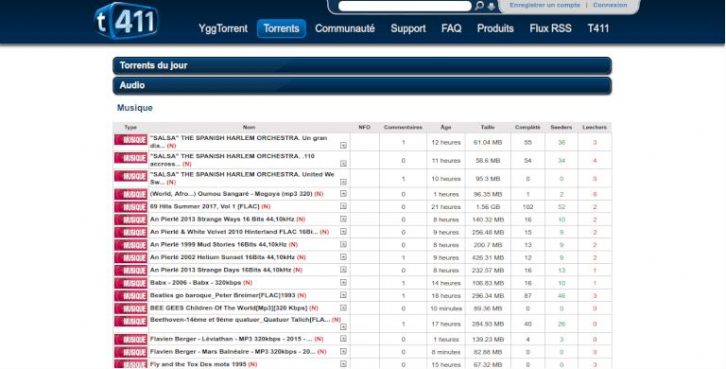Viewport: 726px width, 369px height.
Task: Expand details box on Helium Sunset row
Action: [343, 257]
